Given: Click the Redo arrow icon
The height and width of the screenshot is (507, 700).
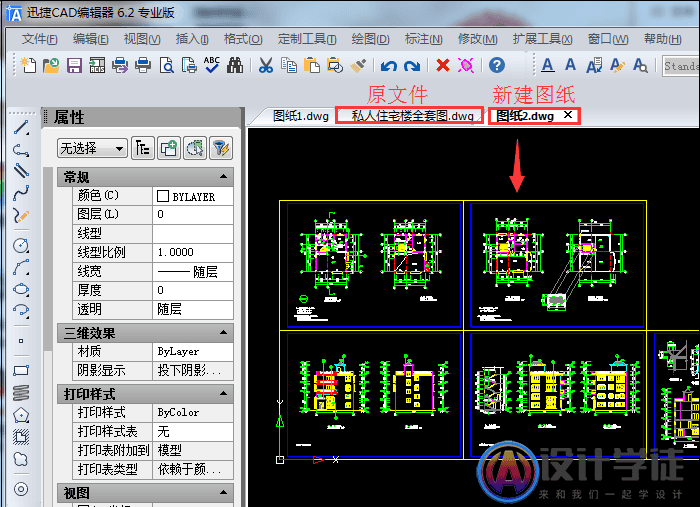Looking at the screenshot, I should (412, 66).
